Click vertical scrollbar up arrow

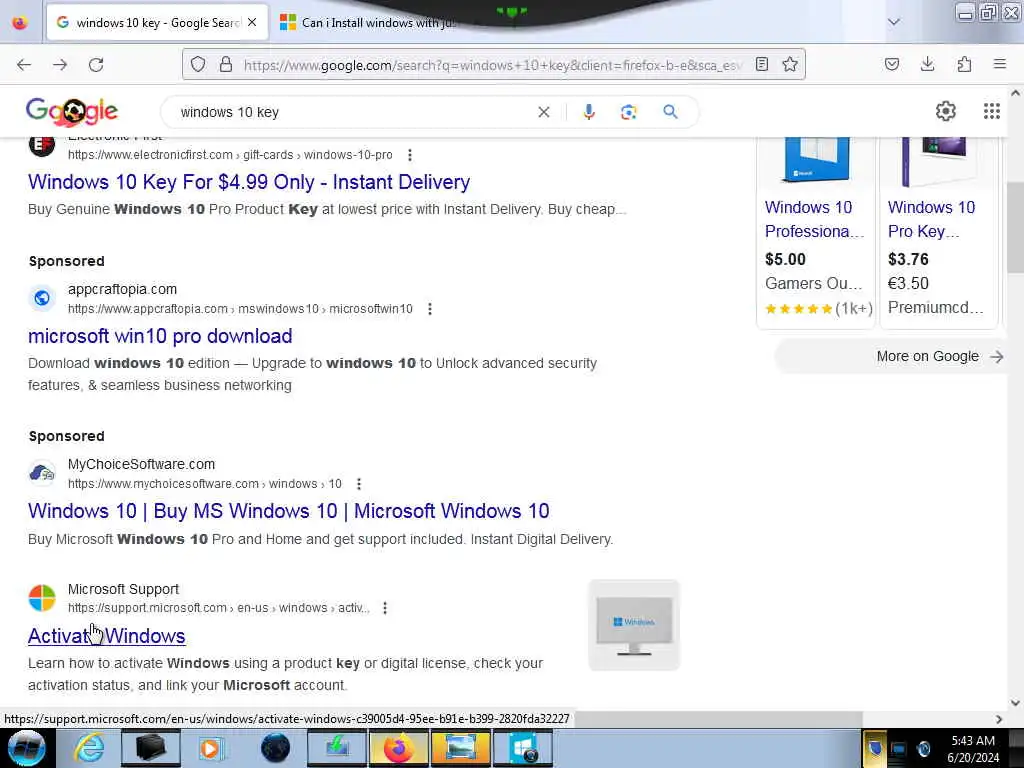pos(1016,93)
